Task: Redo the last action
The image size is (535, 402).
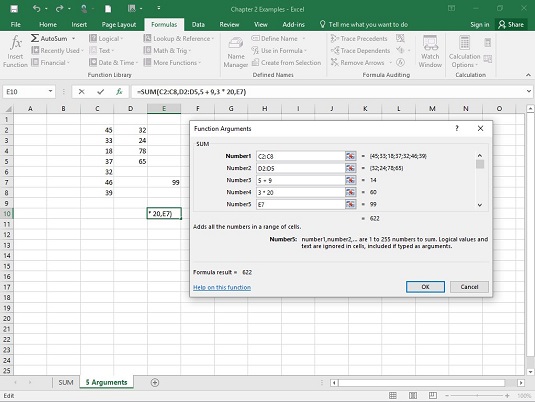Action: 59,9
